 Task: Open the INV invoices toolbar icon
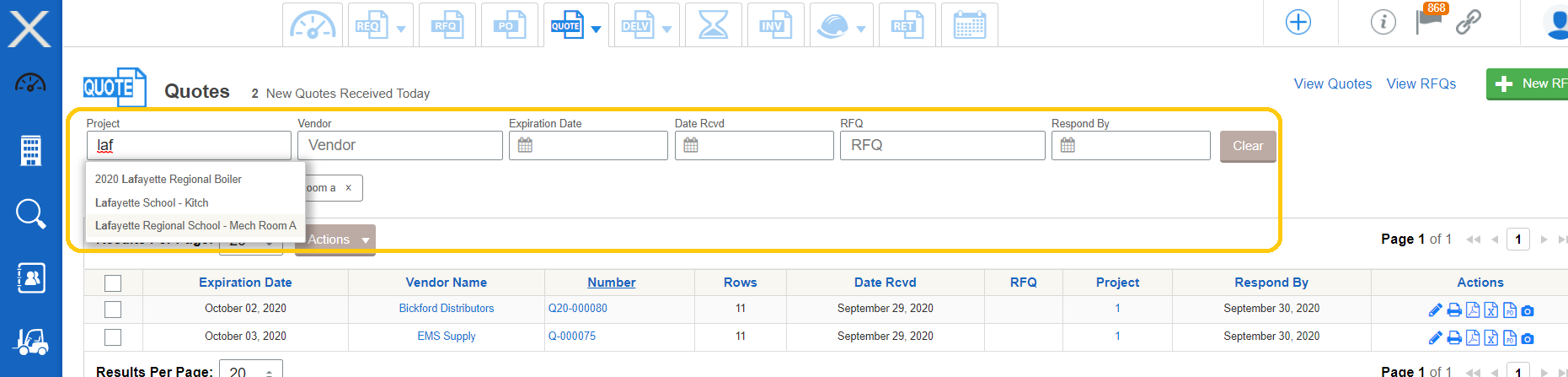775,24
